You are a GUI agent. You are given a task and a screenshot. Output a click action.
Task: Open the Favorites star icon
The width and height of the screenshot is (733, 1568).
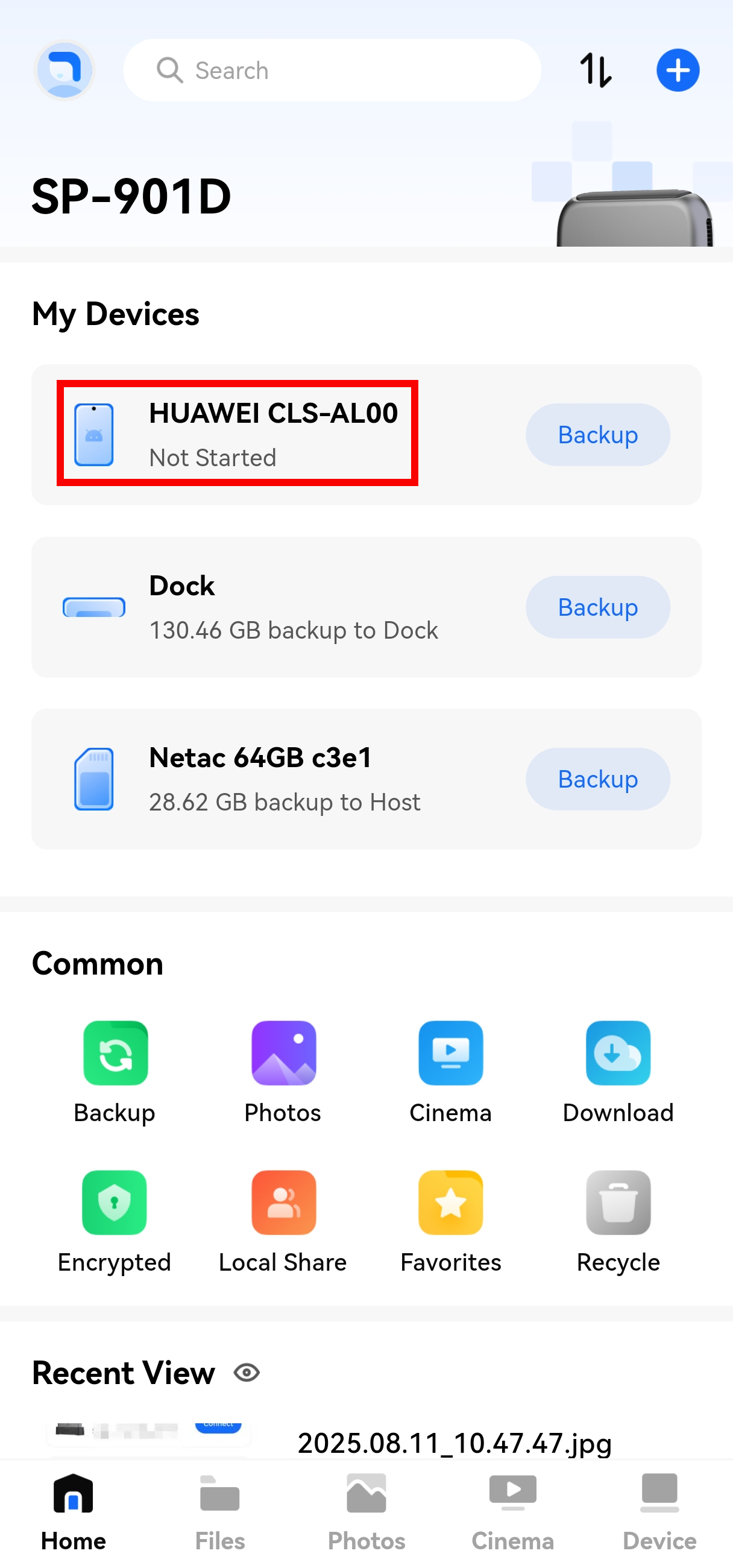[x=451, y=1203]
